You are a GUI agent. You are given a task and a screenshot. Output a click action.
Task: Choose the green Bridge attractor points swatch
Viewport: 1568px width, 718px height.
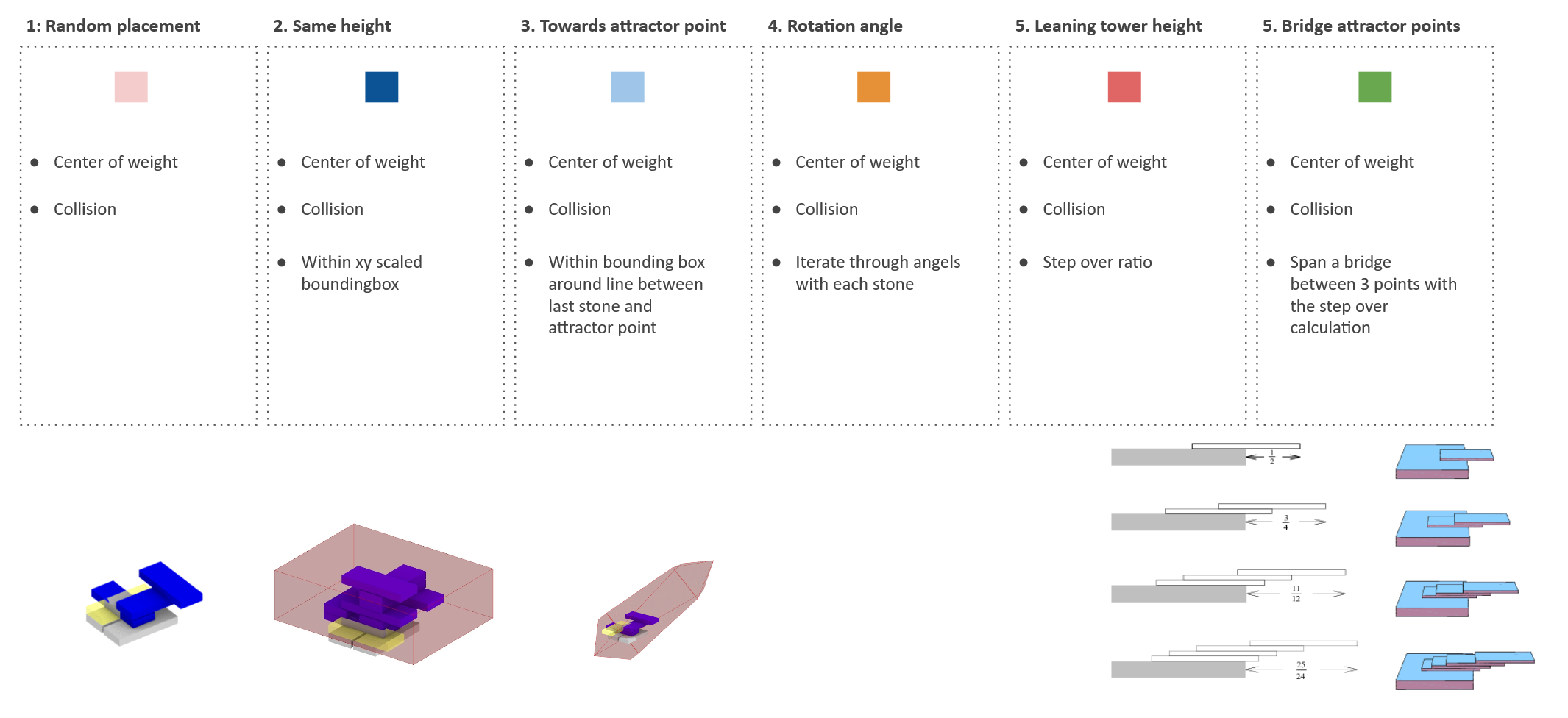pos(1374,87)
